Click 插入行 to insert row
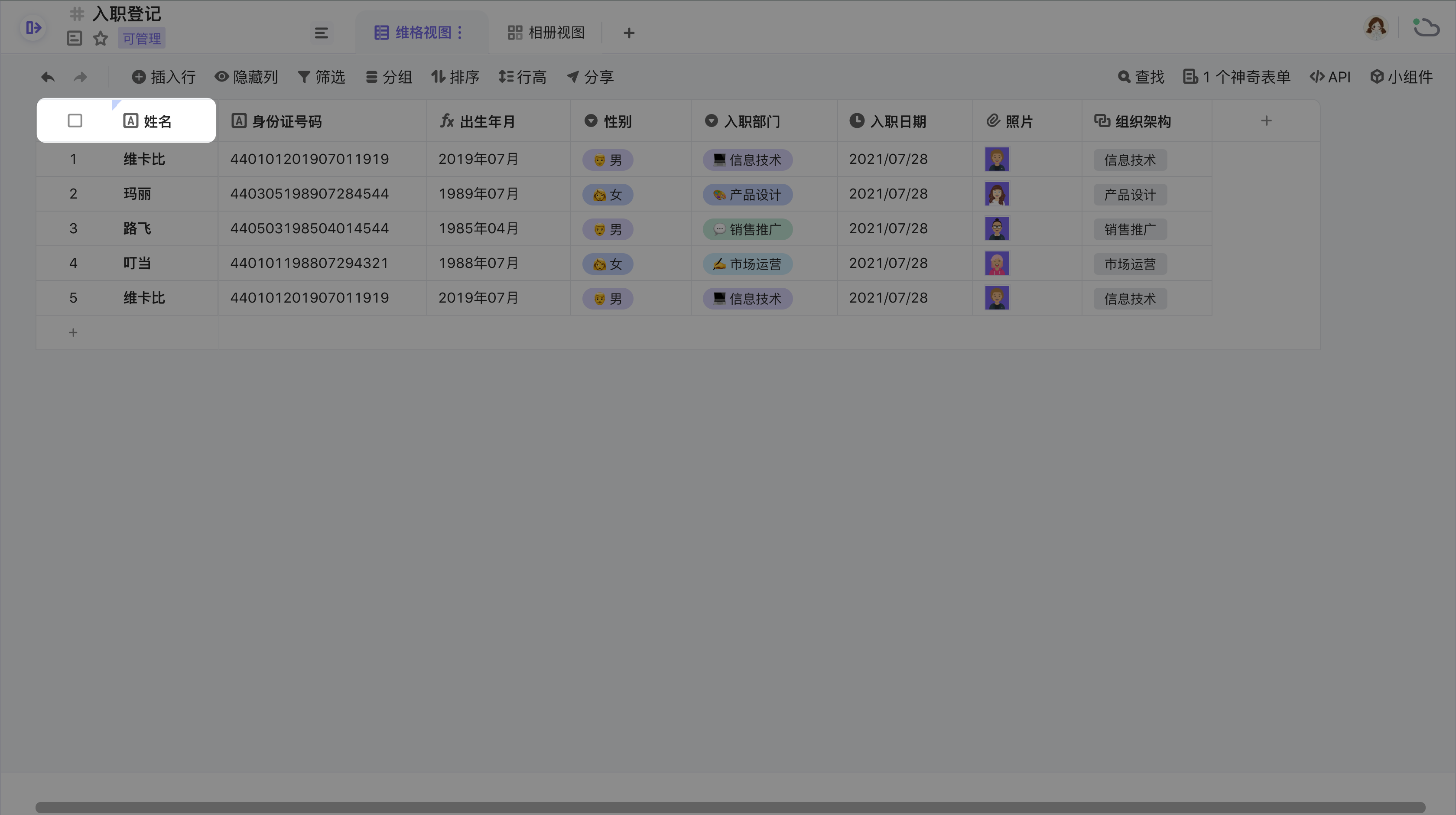1456x815 pixels. point(163,77)
